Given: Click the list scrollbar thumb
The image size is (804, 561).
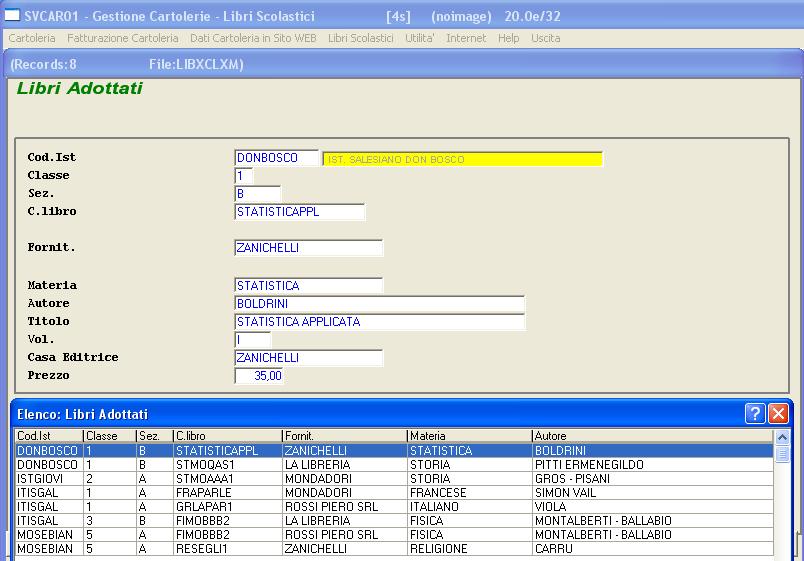Looking at the screenshot, I should [782, 454].
